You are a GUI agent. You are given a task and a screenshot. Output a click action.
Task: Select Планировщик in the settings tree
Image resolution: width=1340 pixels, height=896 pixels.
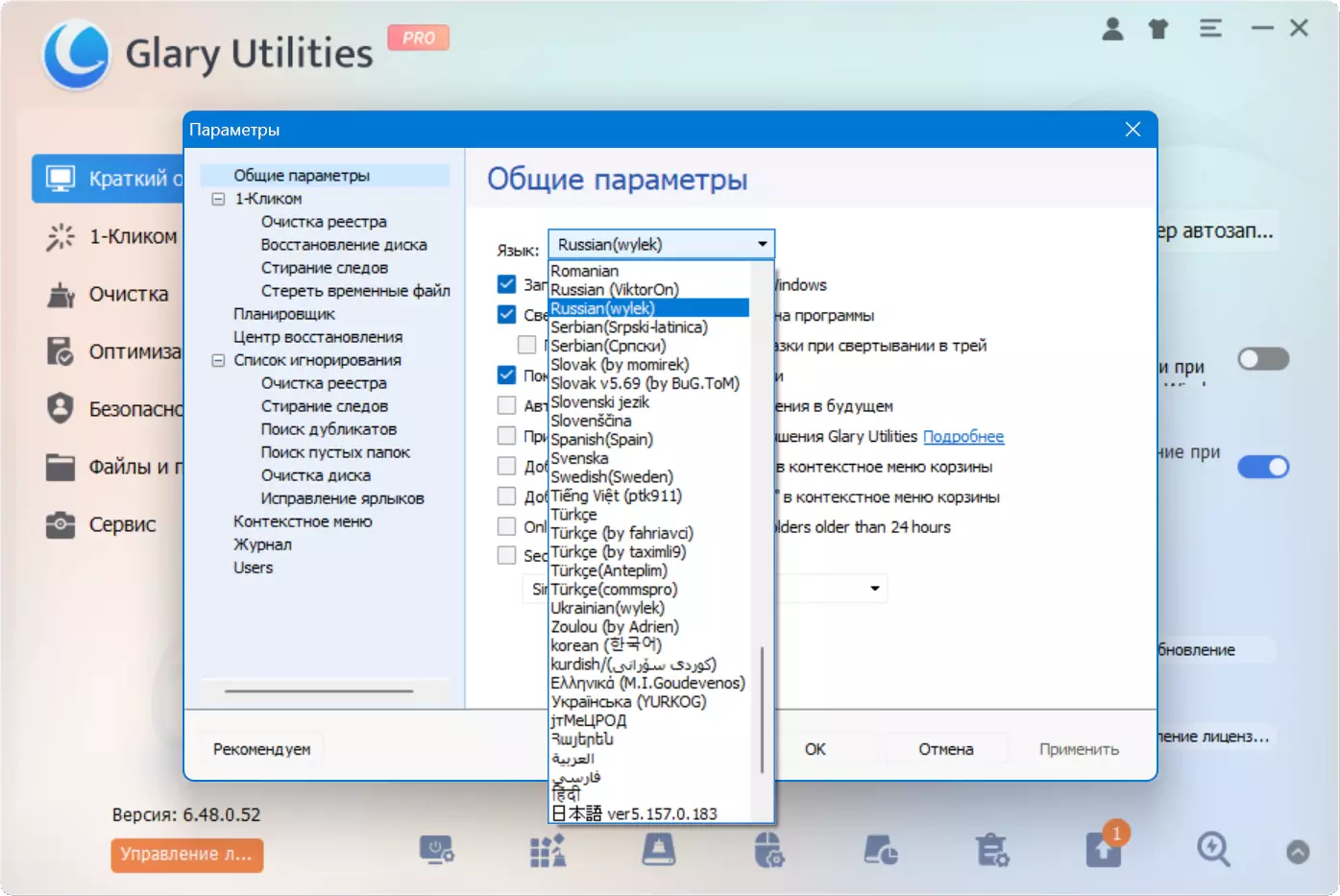pos(284,314)
